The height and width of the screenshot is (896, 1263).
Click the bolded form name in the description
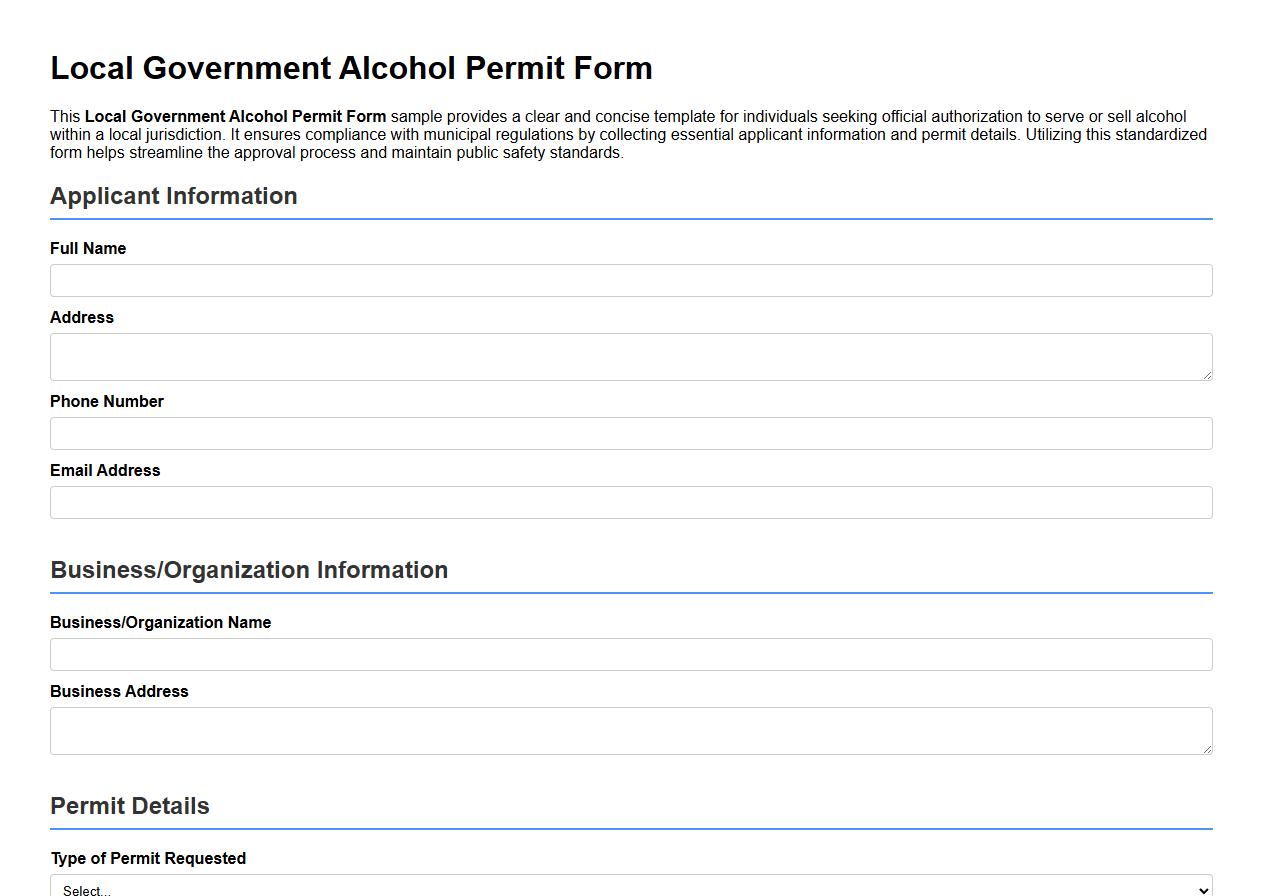pos(235,116)
